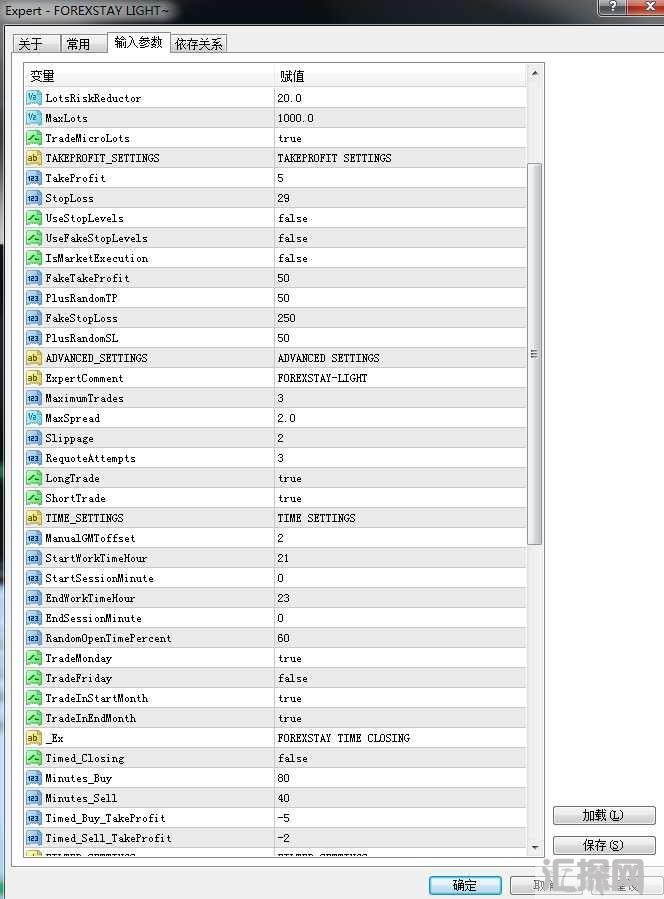Toggle the TradeFriday false value
This screenshot has width=664, height=899.
coord(399,678)
